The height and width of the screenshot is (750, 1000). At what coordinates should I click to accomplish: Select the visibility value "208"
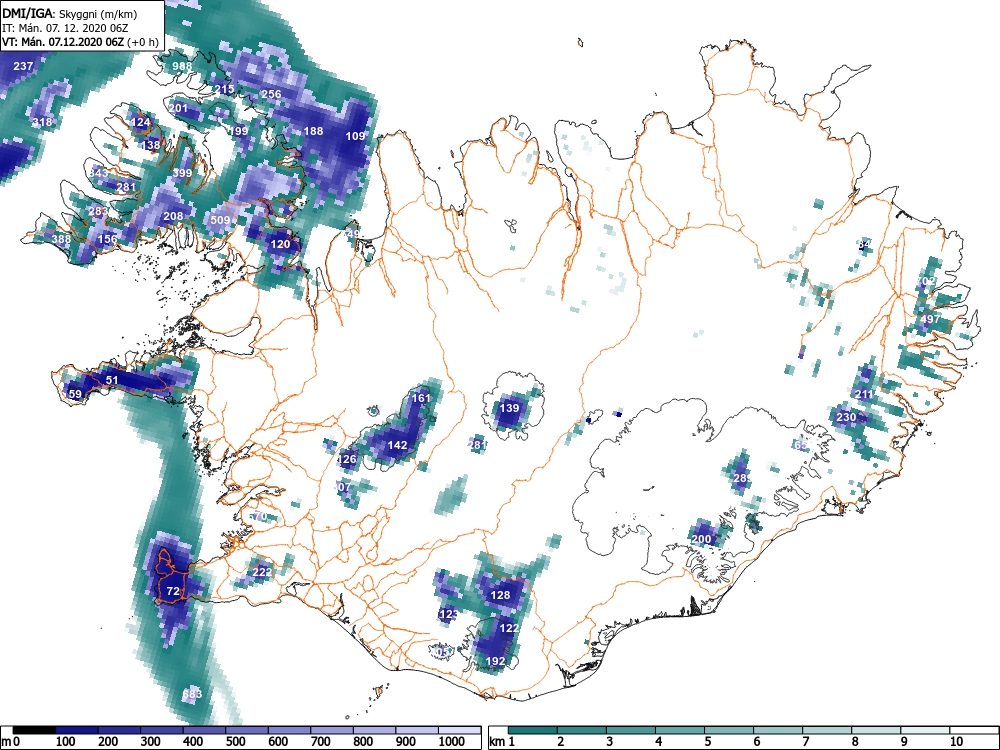[x=173, y=216]
